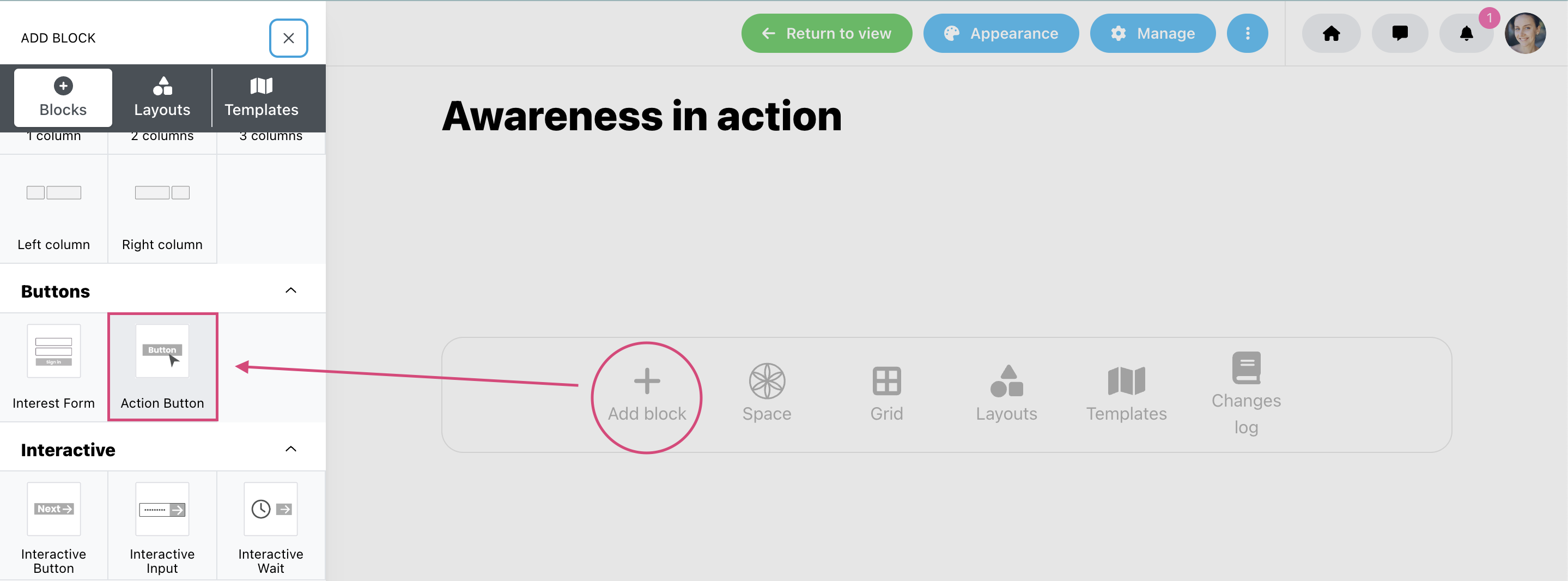Collapse the Buttons section
This screenshot has width=1568, height=581.
coord(291,290)
